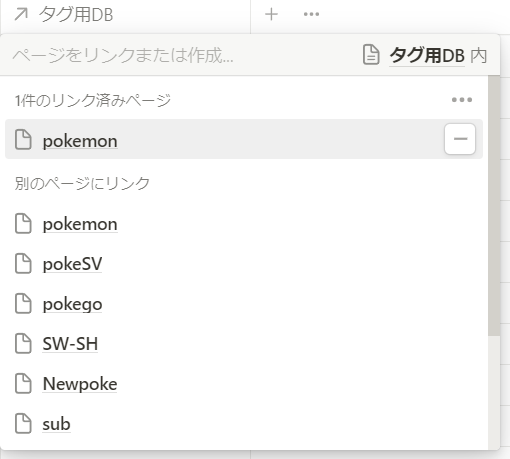This screenshot has width=510, height=459.
Task: Select pokemon under 別のページにリンク
Action: point(244,224)
